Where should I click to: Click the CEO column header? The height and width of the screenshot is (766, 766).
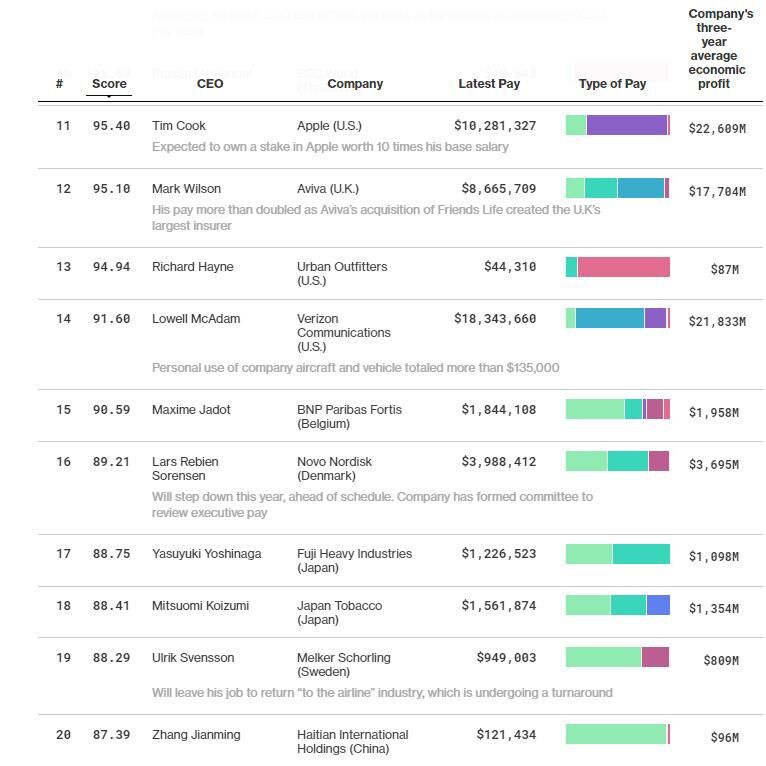[x=210, y=84]
